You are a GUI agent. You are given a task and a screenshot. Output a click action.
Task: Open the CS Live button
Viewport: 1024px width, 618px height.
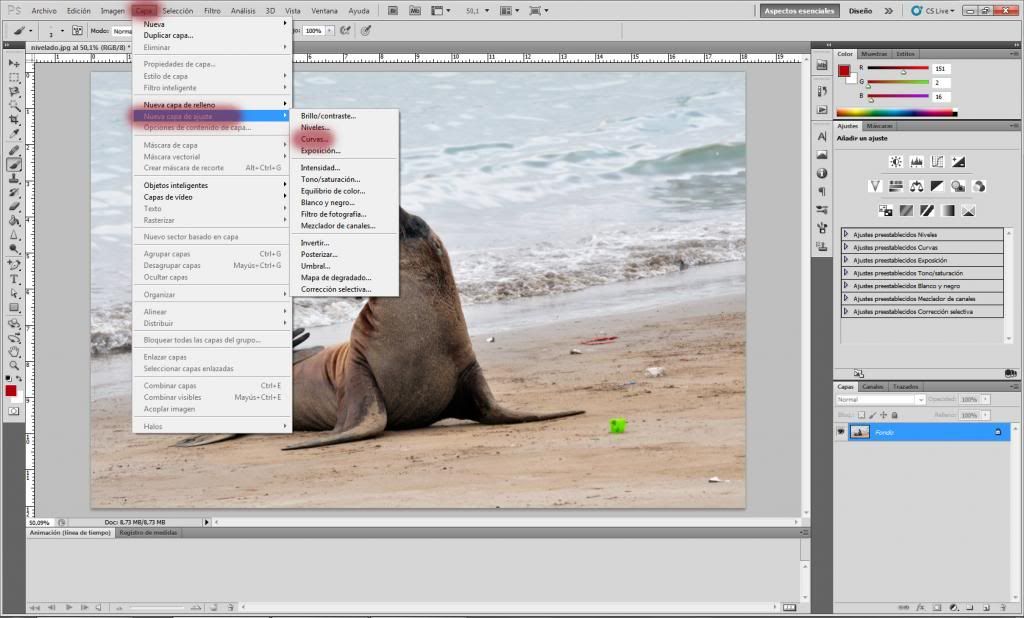coord(933,11)
